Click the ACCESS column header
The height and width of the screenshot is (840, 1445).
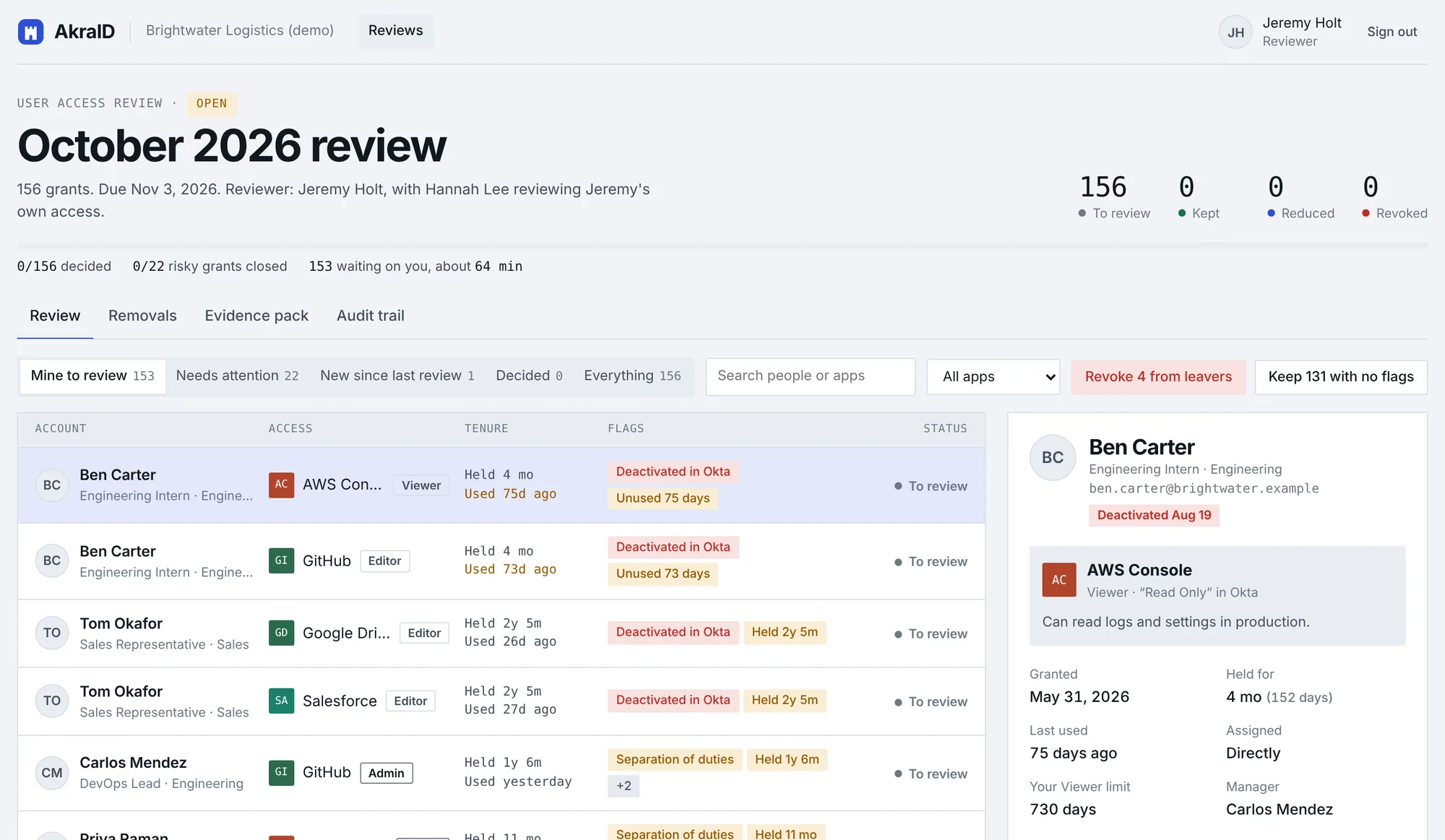(290, 428)
